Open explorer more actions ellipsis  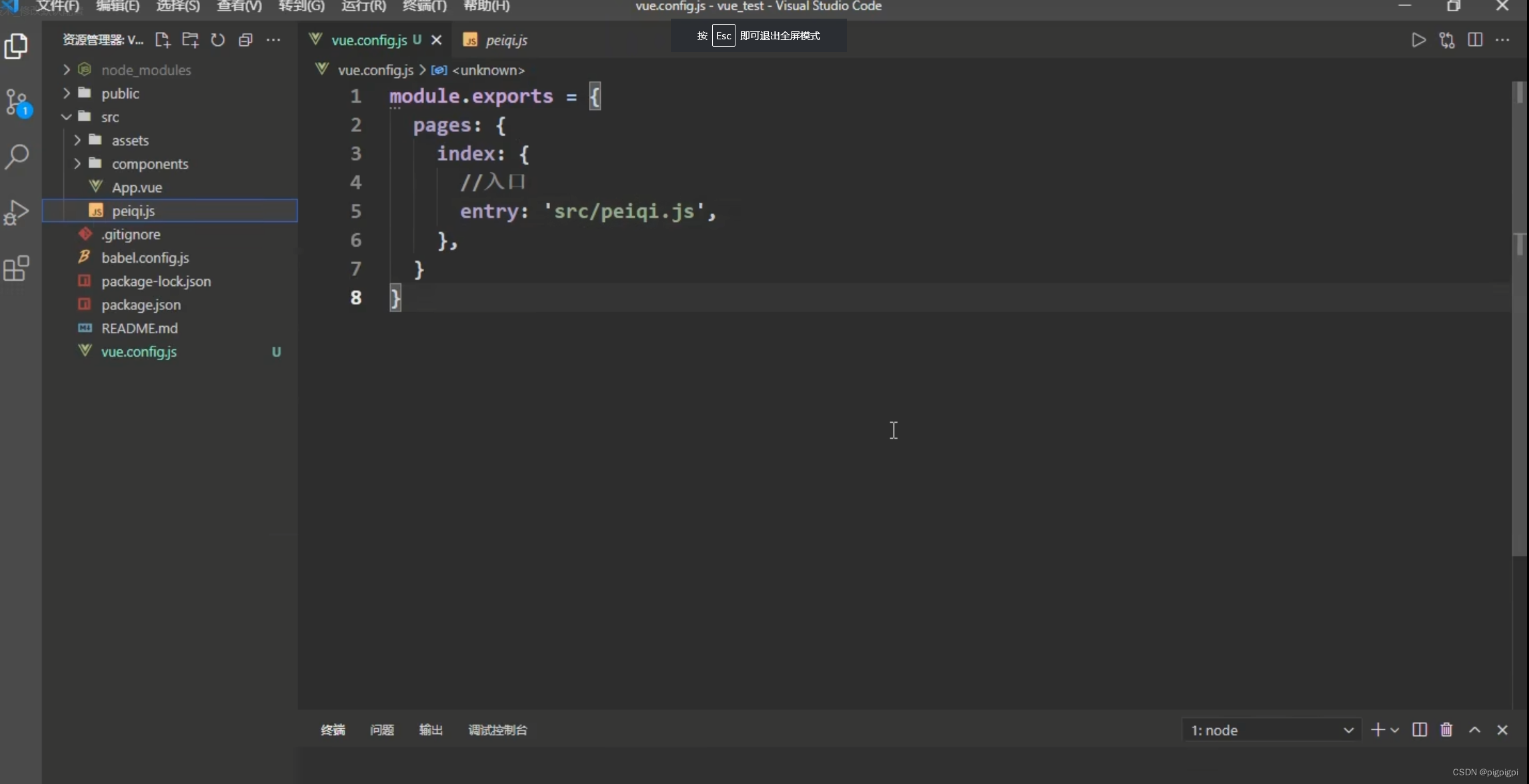coord(273,40)
